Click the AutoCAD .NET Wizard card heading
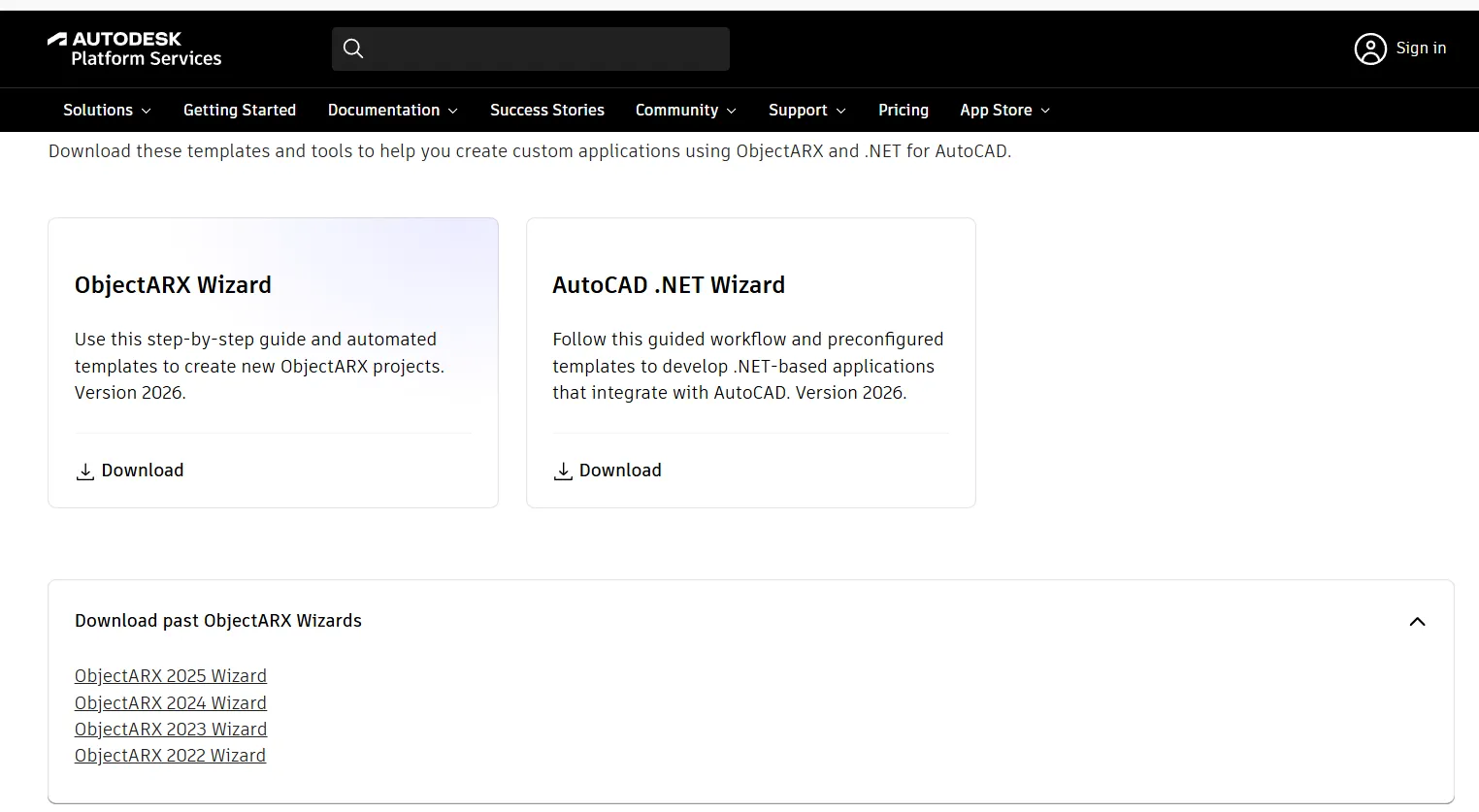 pyautogui.click(x=669, y=285)
